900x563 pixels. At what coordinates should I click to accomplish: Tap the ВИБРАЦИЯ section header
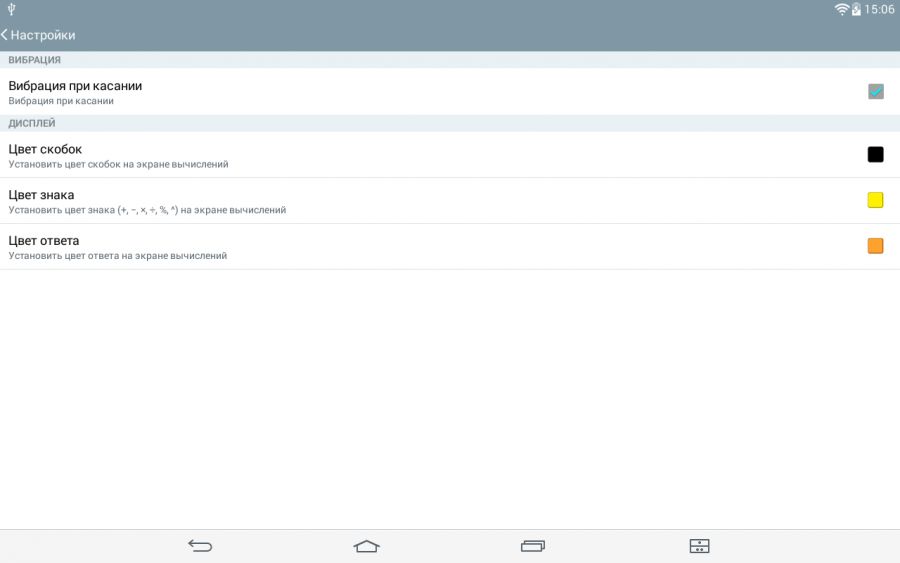[35, 60]
